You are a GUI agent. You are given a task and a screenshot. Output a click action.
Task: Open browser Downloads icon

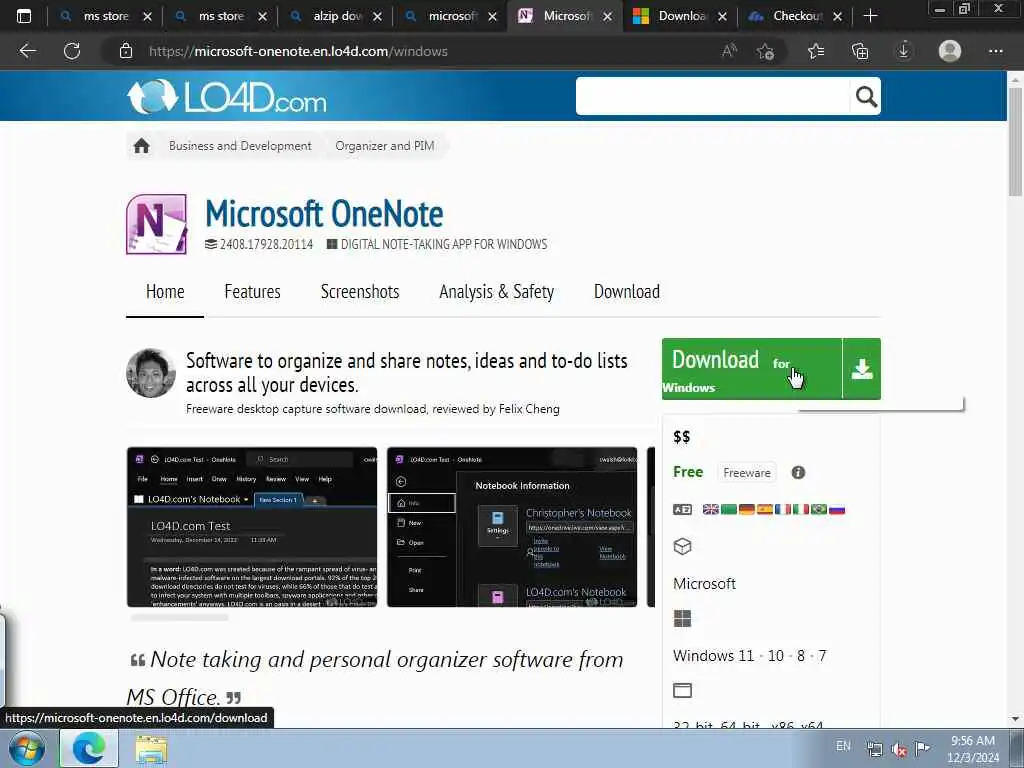coord(904,51)
